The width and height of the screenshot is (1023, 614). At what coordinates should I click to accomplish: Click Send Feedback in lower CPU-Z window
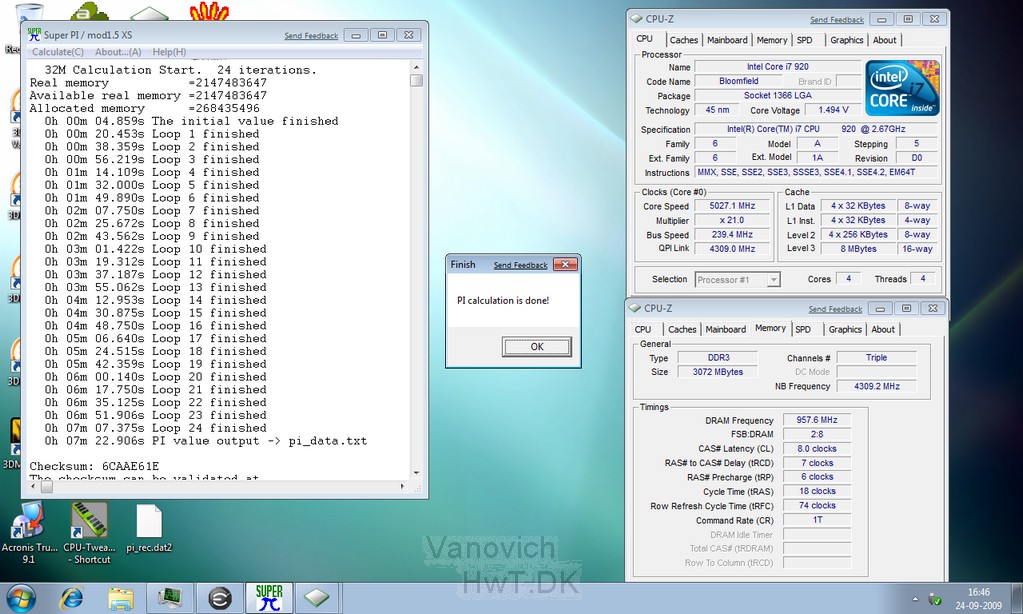pyautogui.click(x=836, y=309)
